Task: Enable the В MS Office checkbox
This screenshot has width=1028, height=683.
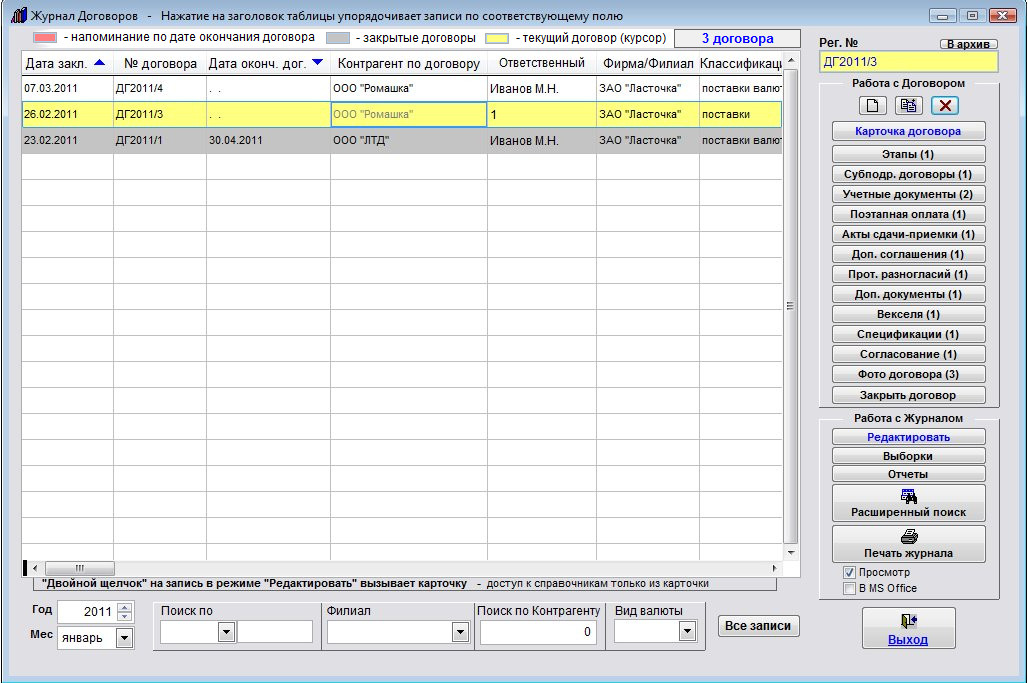Action: [849, 588]
